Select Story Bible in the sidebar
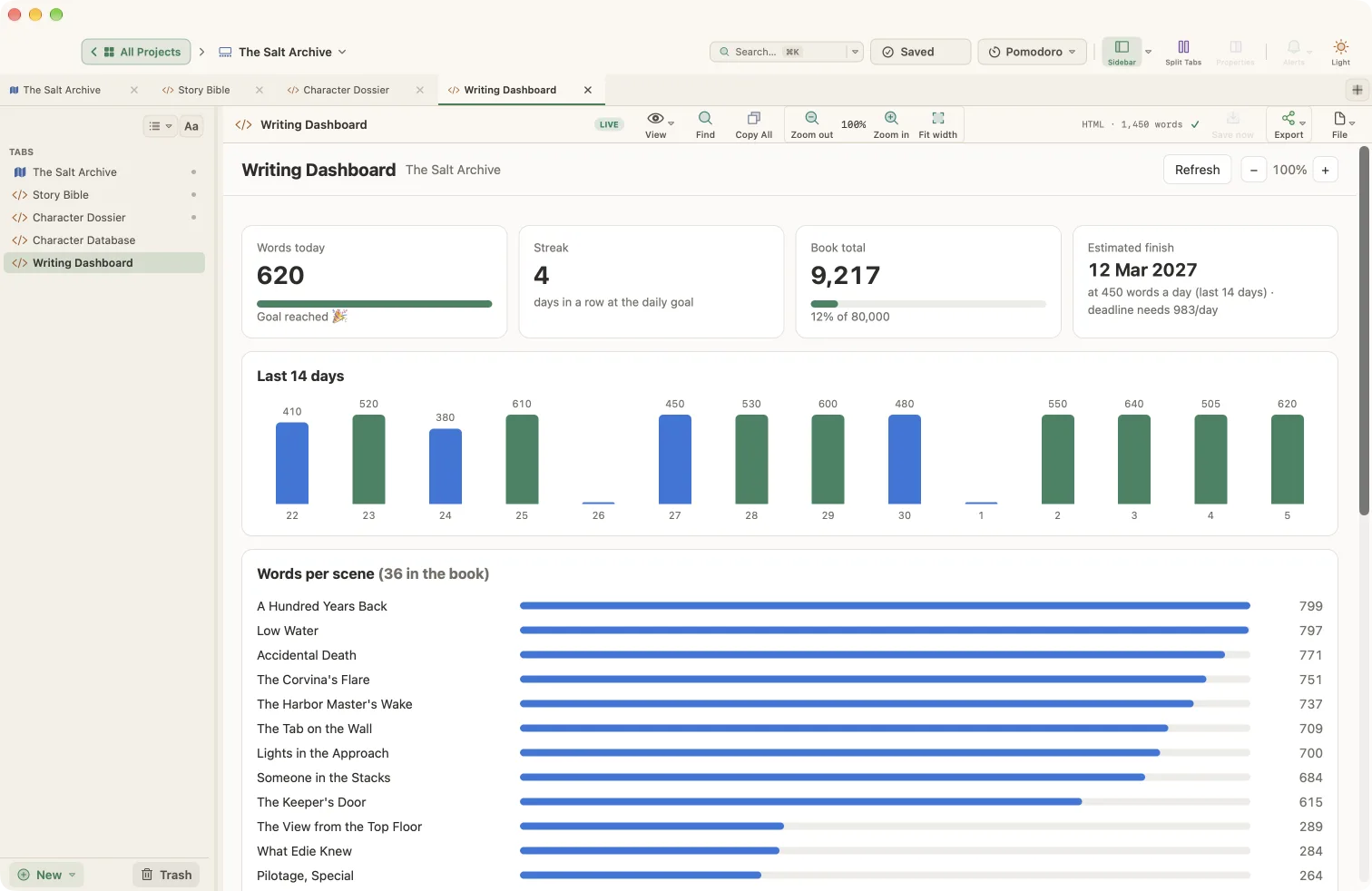 click(x=104, y=195)
